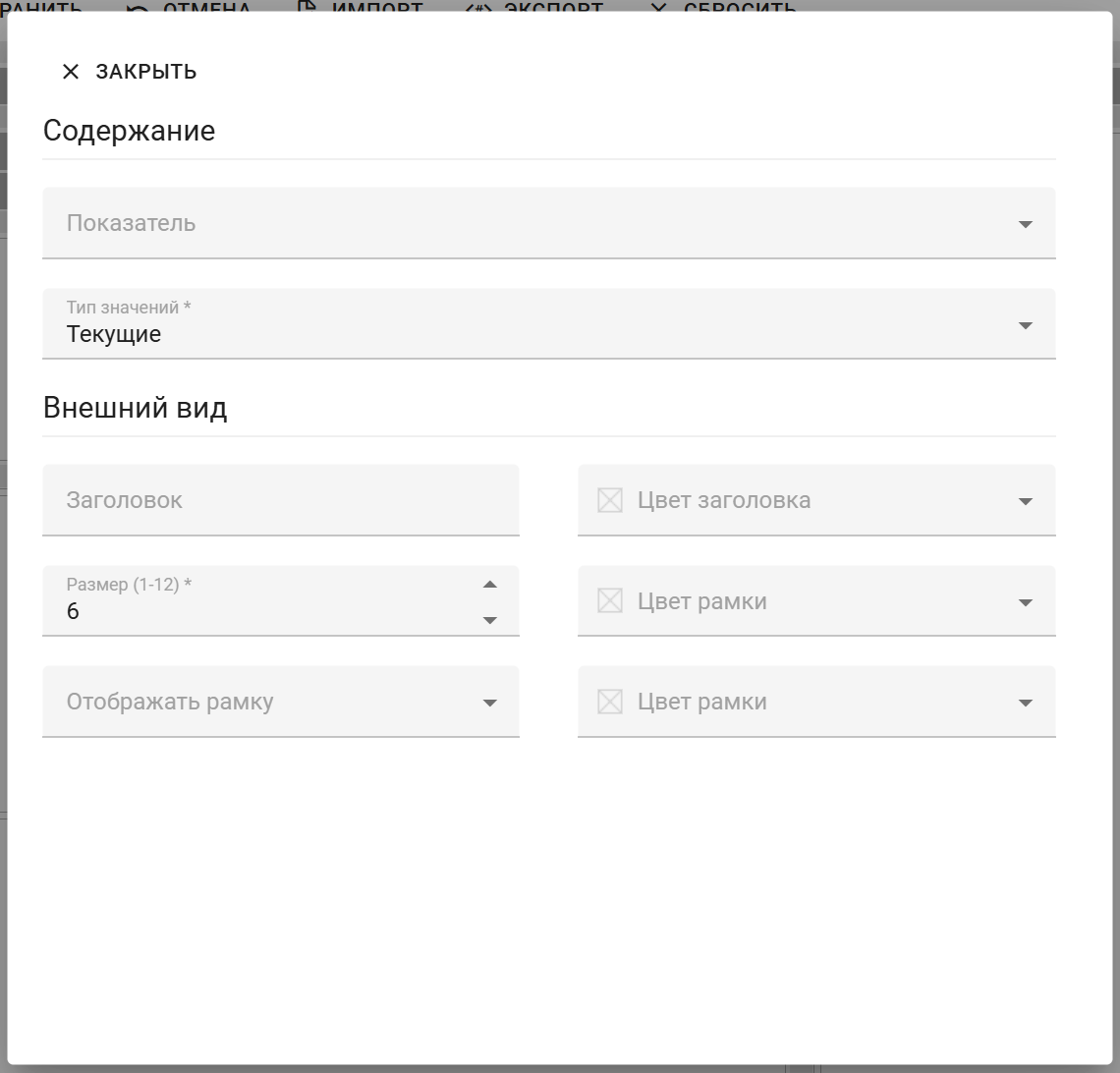
Task: Click the Цвет рамки swatch beside Размер
Action: click(610, 601)
